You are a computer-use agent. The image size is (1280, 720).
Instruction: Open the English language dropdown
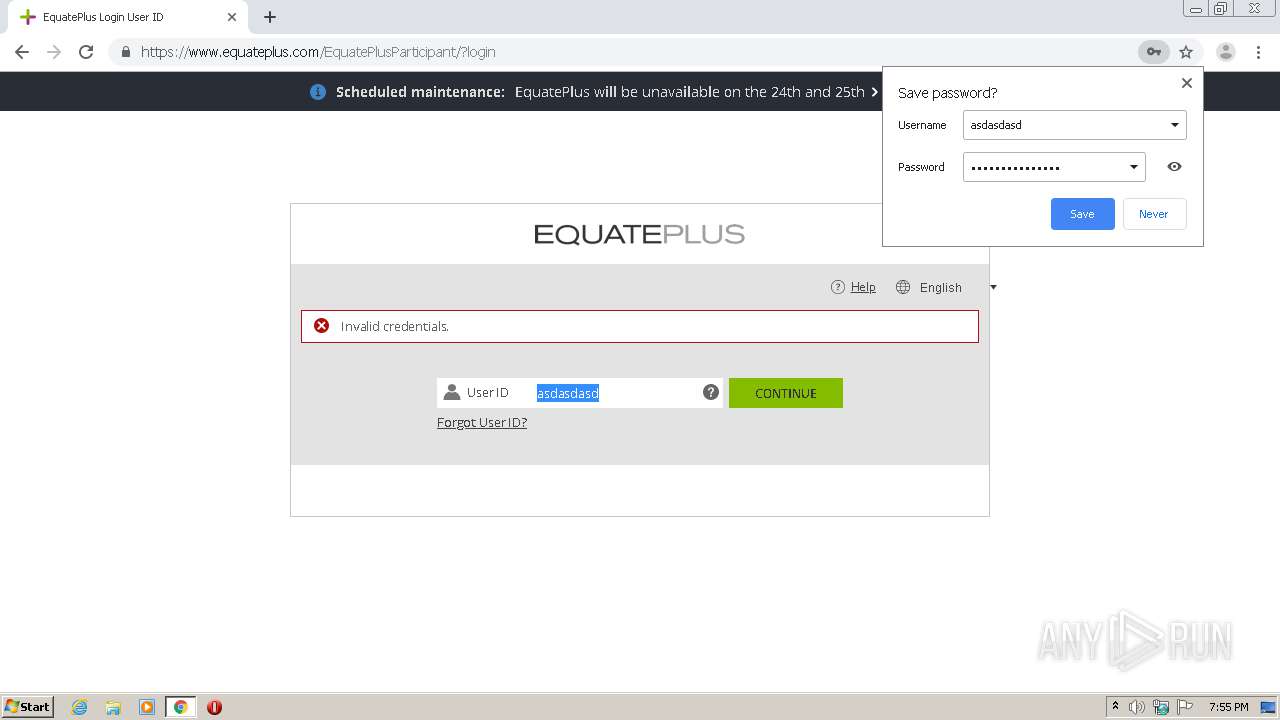(946, 287)
